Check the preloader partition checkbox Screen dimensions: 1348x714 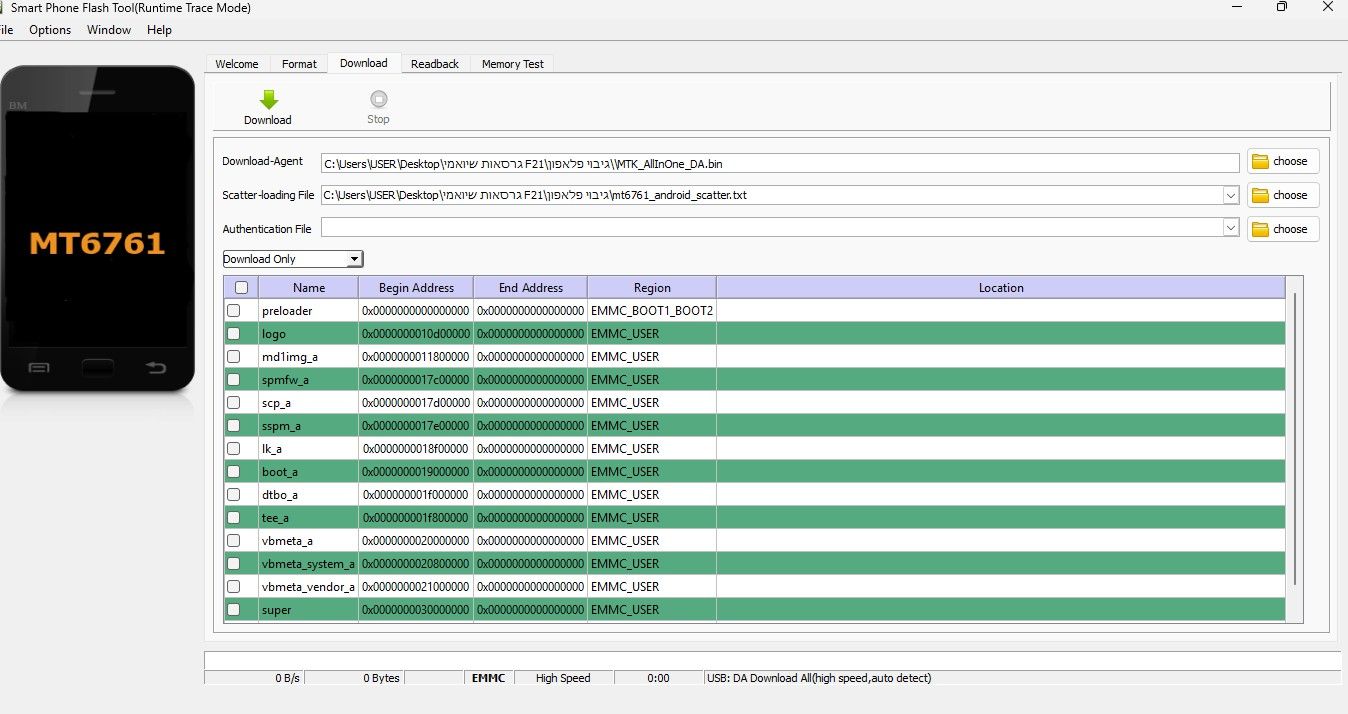(234, 311)
